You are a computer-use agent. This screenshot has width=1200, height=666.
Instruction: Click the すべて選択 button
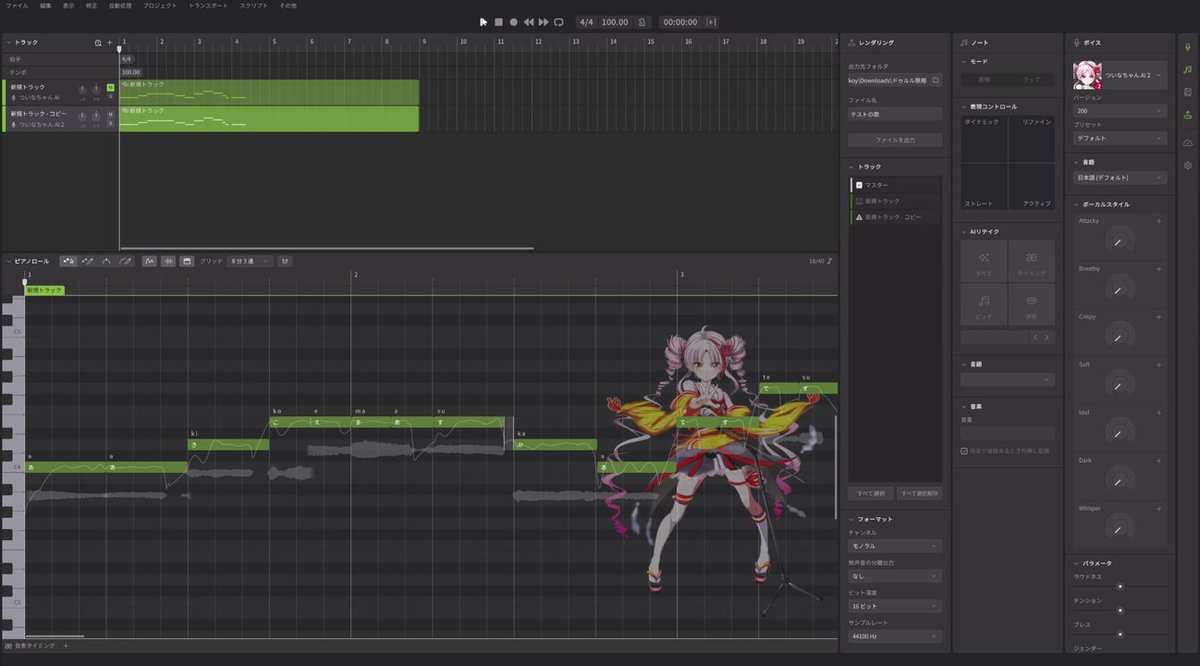click(x=870, y=493)
